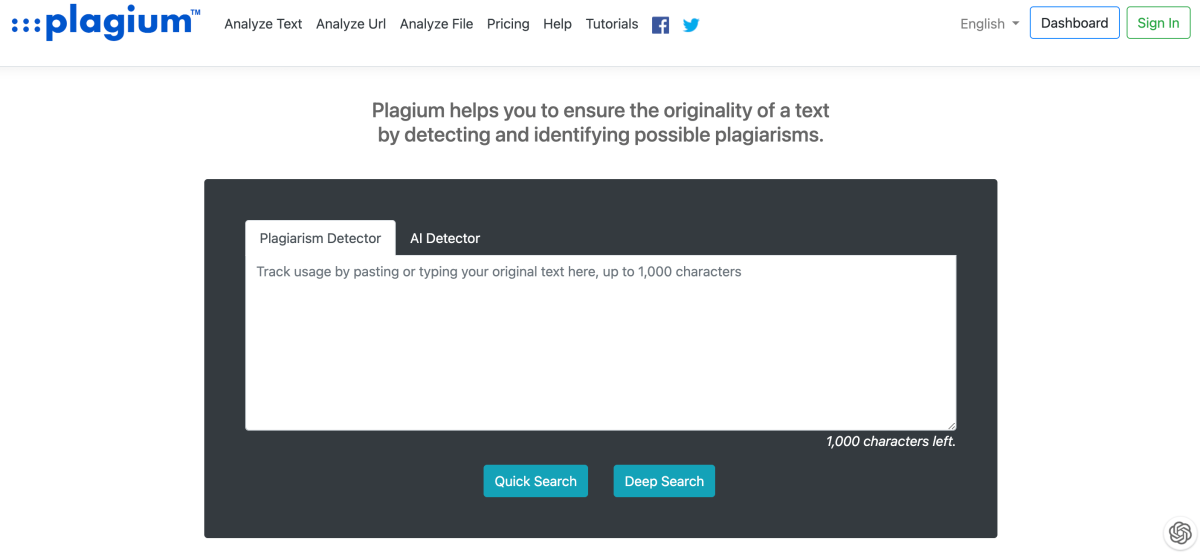Image resolution: width=1200 pixels, height=556 pixels.
Task: Open the Analyze File menu item
Action: click(436, 24)
